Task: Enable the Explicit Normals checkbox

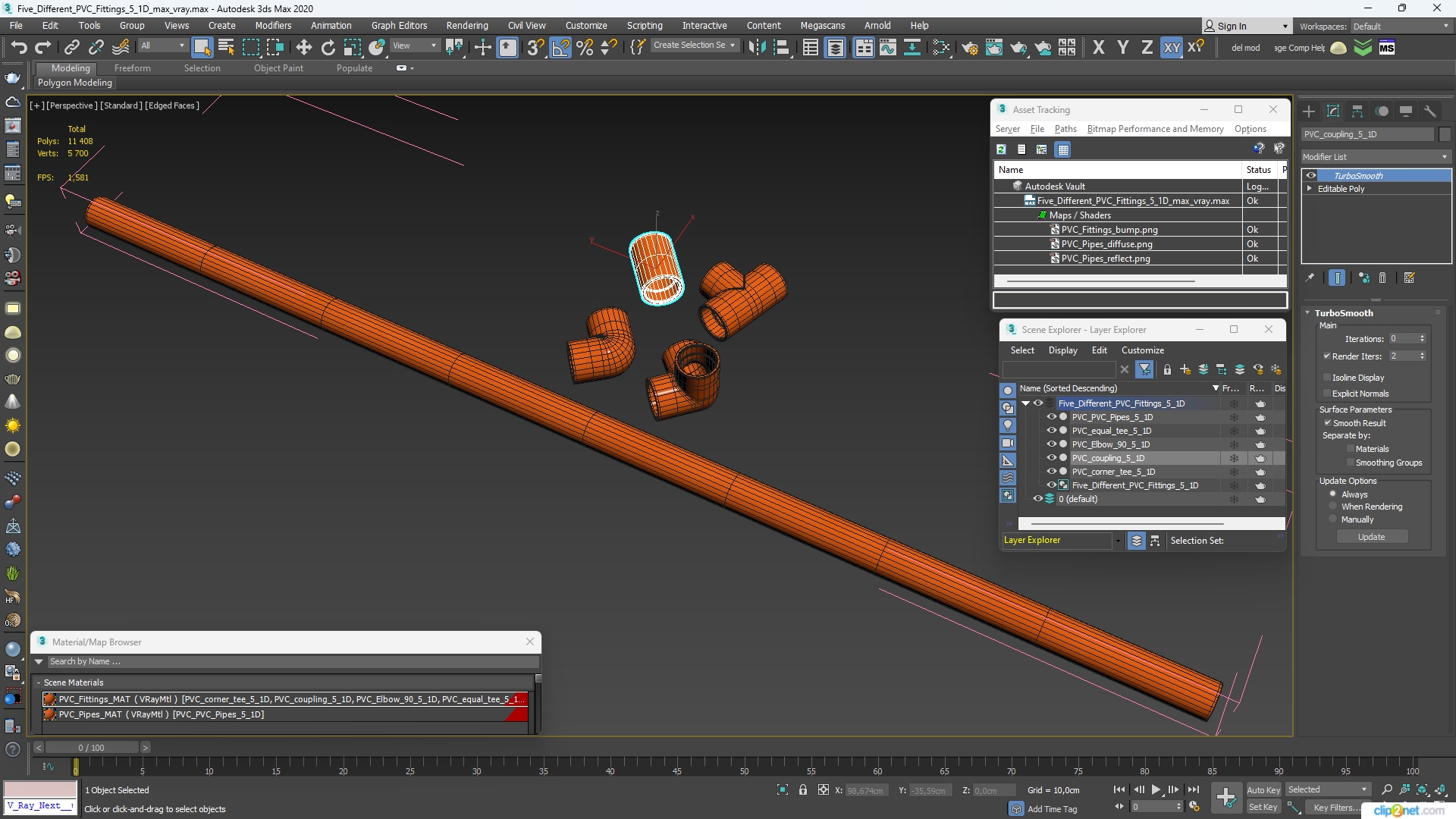Action: 1327,394
